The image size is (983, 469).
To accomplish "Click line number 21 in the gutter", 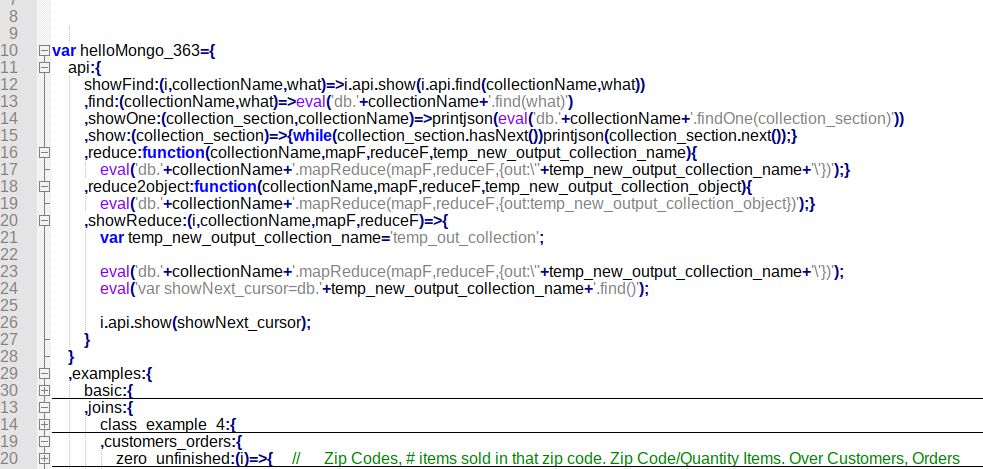I will tap(11, 238).
